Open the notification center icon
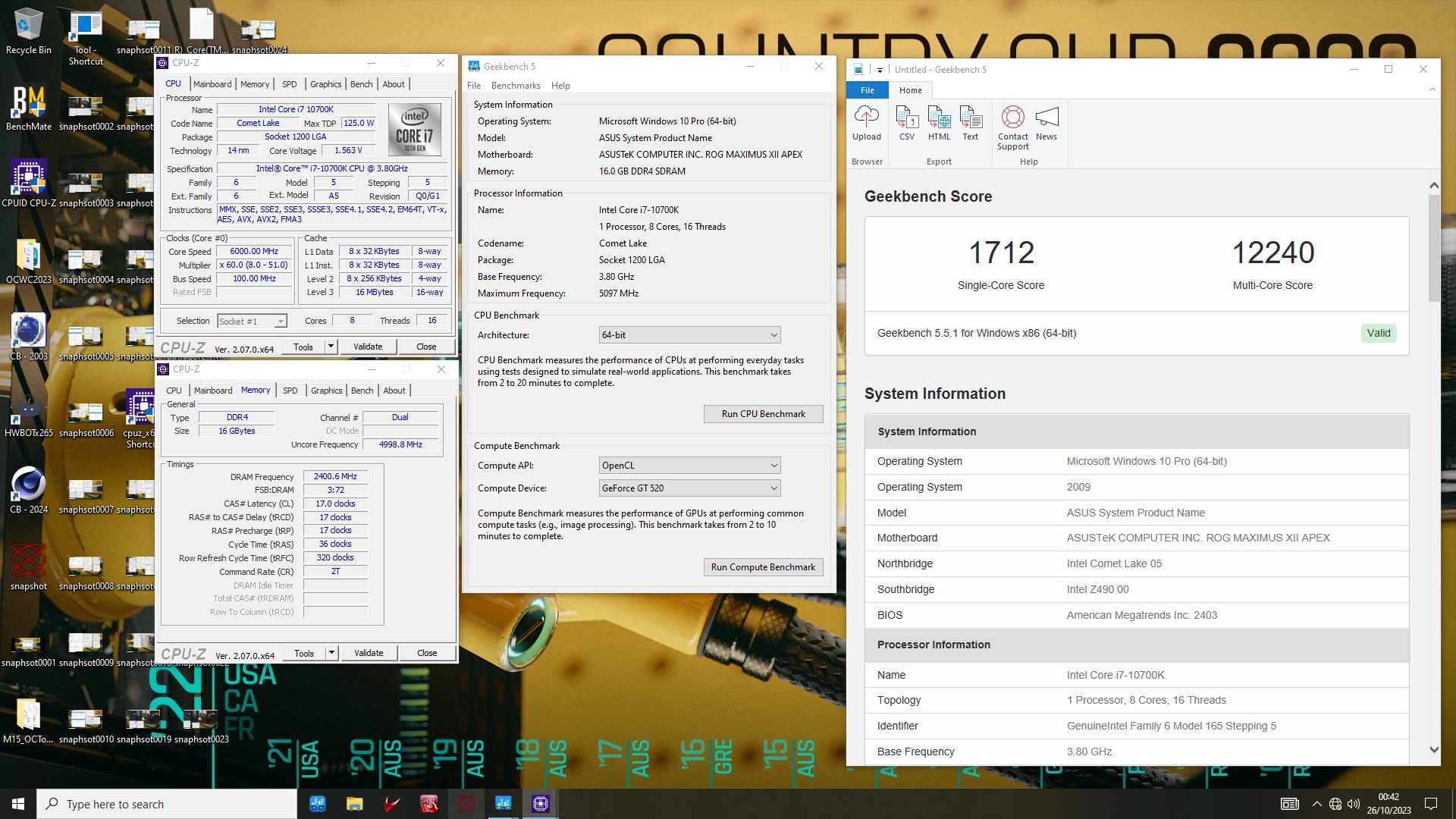 [1431, 804]
